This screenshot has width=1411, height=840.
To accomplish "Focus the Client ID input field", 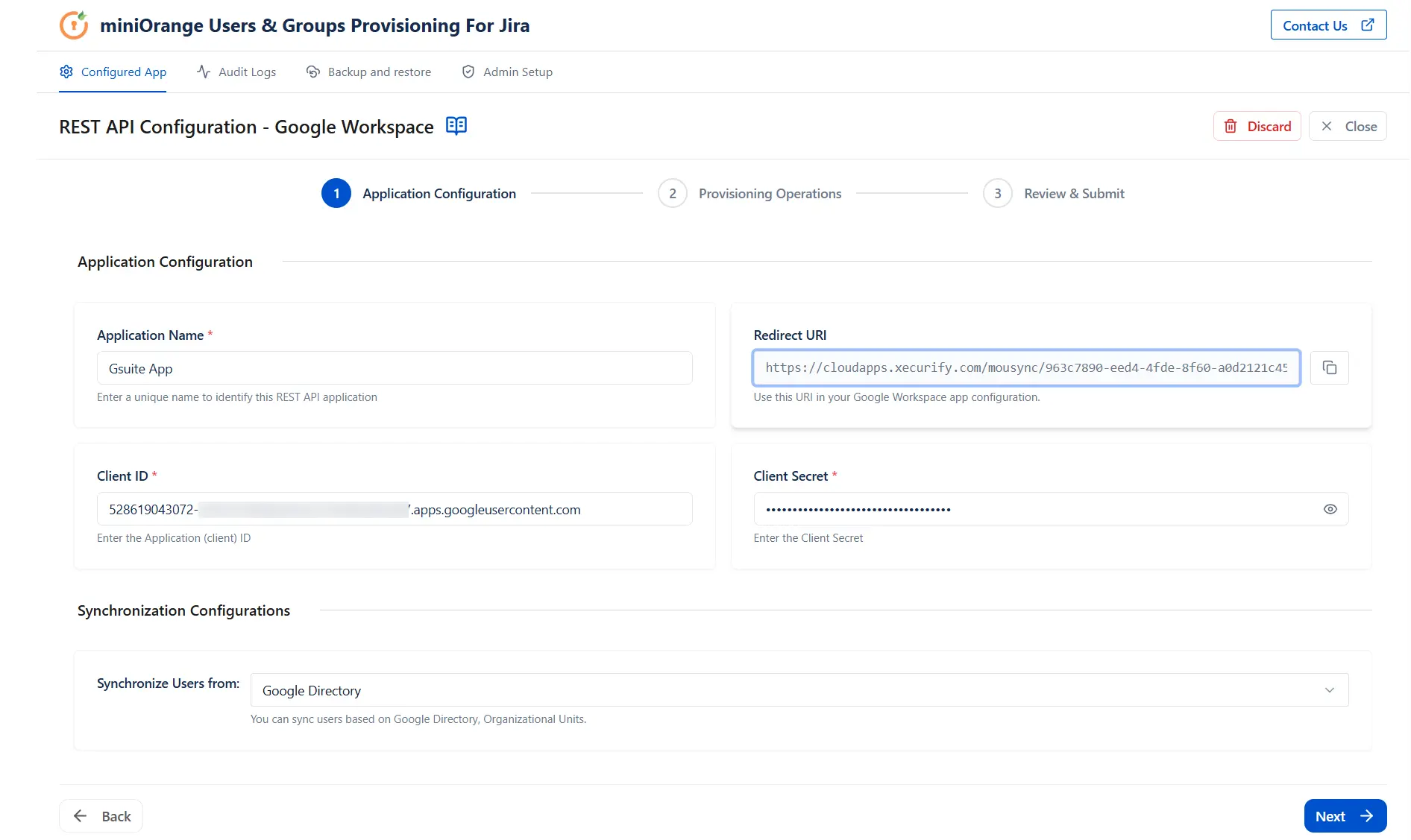I will coord(395,509).
